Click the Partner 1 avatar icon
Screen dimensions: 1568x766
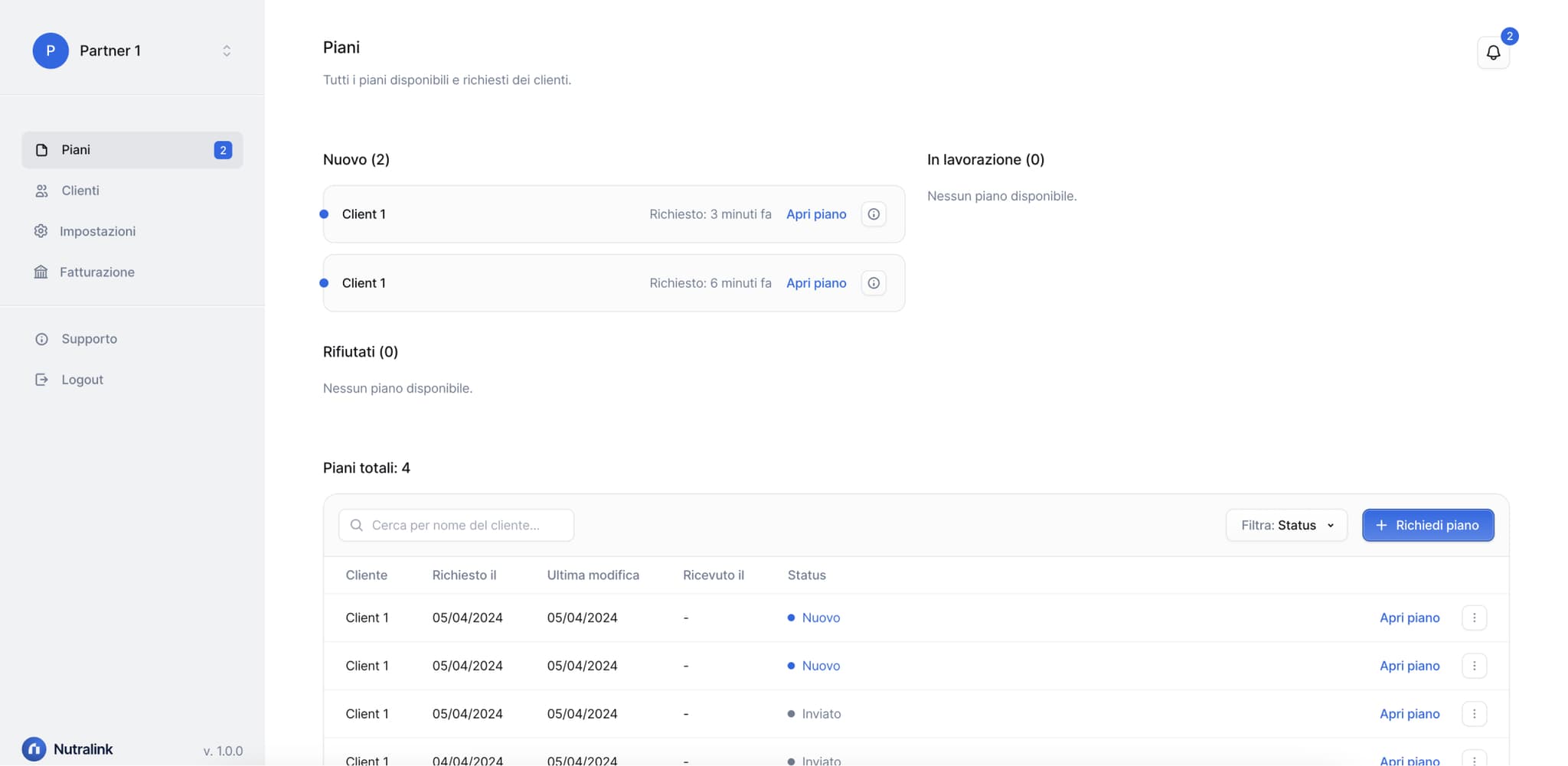51,51
